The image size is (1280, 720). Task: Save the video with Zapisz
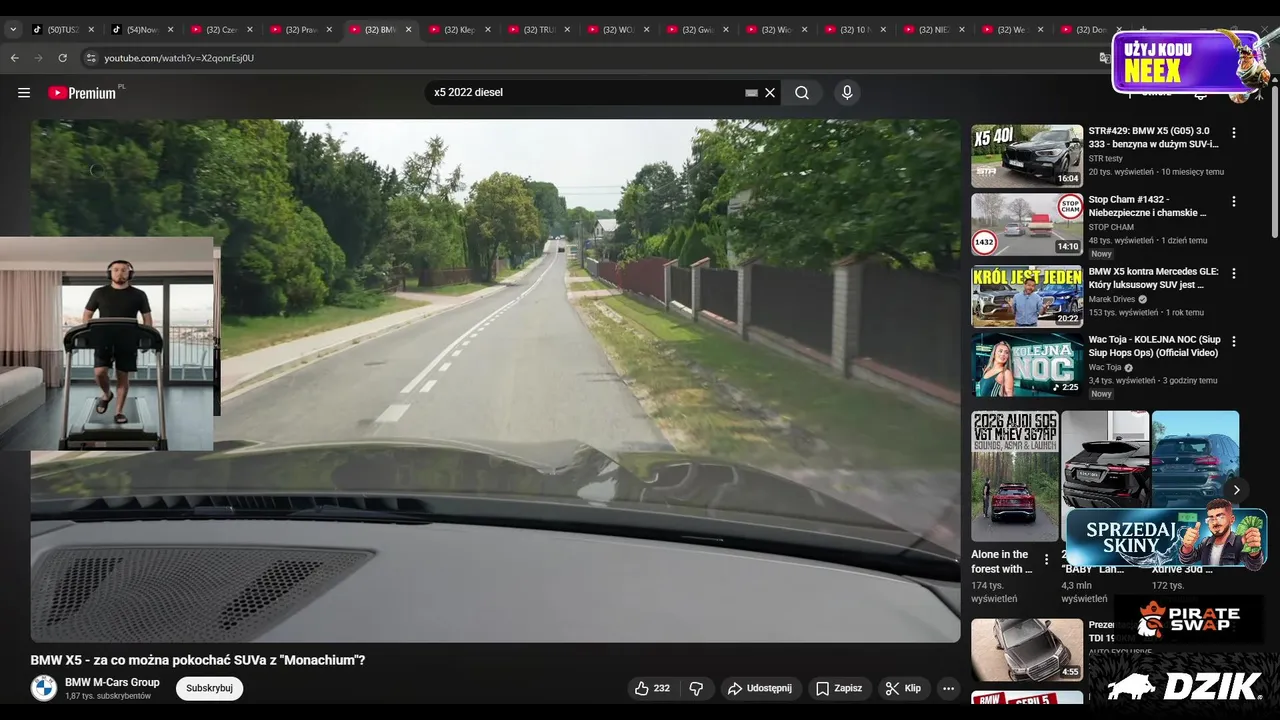[x=838, y=688]
